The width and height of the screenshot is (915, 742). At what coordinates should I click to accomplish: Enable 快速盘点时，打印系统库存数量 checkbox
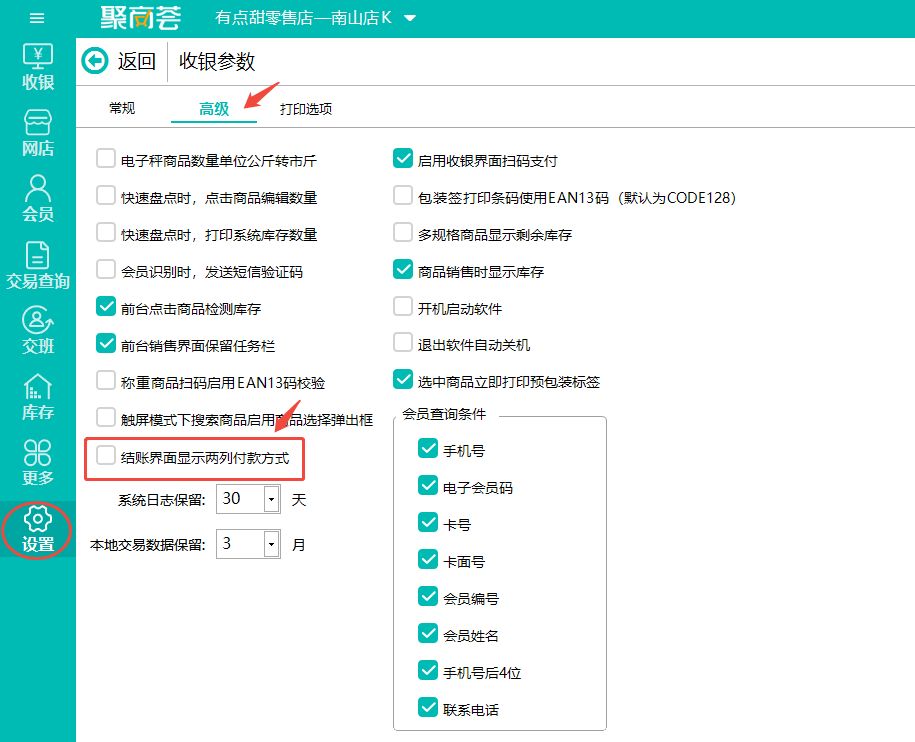pos(106,233)
